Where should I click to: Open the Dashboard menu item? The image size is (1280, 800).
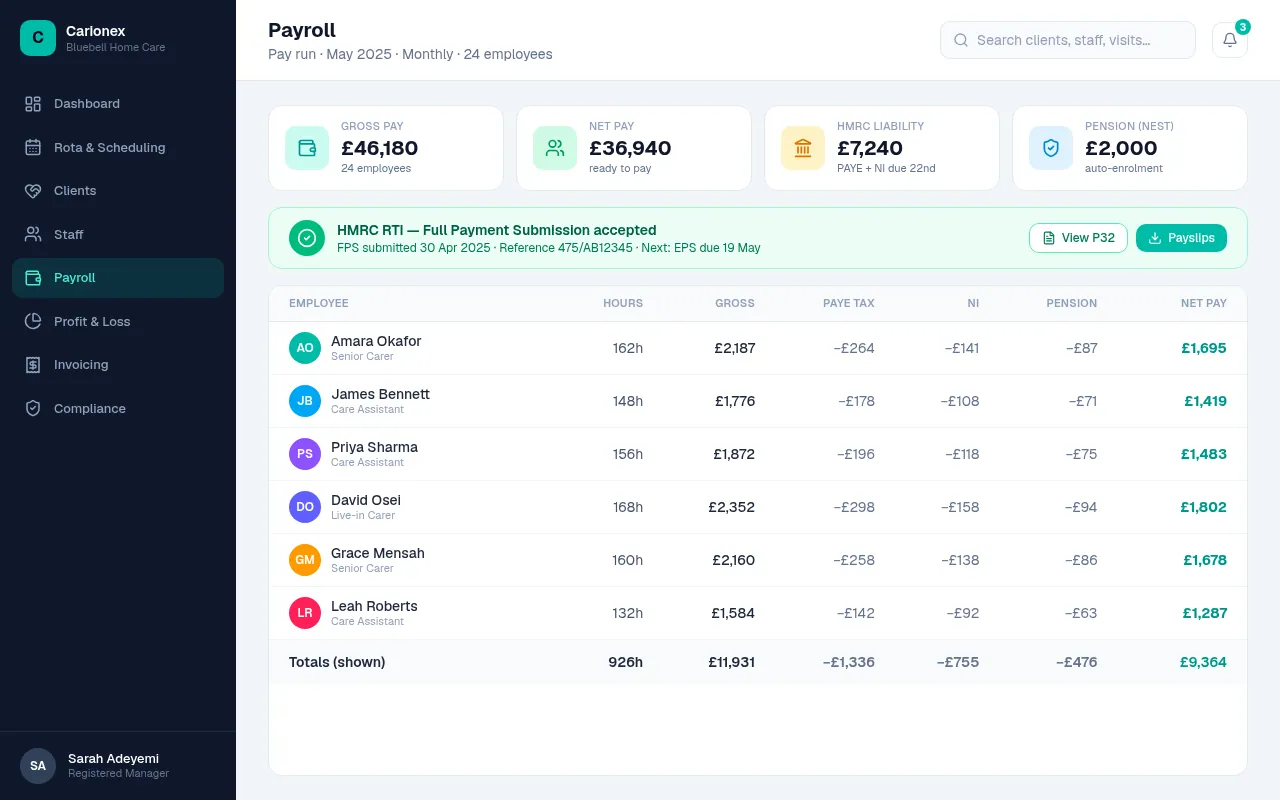[118, 104]
